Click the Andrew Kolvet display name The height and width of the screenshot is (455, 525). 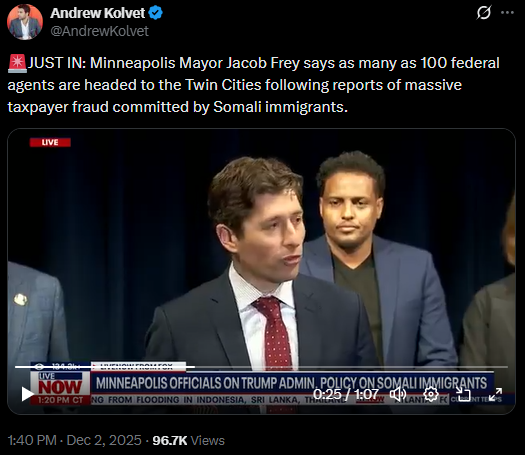tap(97, 13)
